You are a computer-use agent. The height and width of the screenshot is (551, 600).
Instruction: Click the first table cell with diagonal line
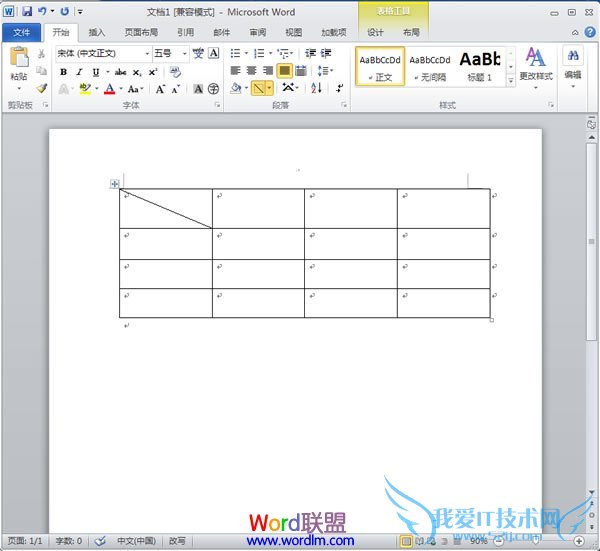166,209
